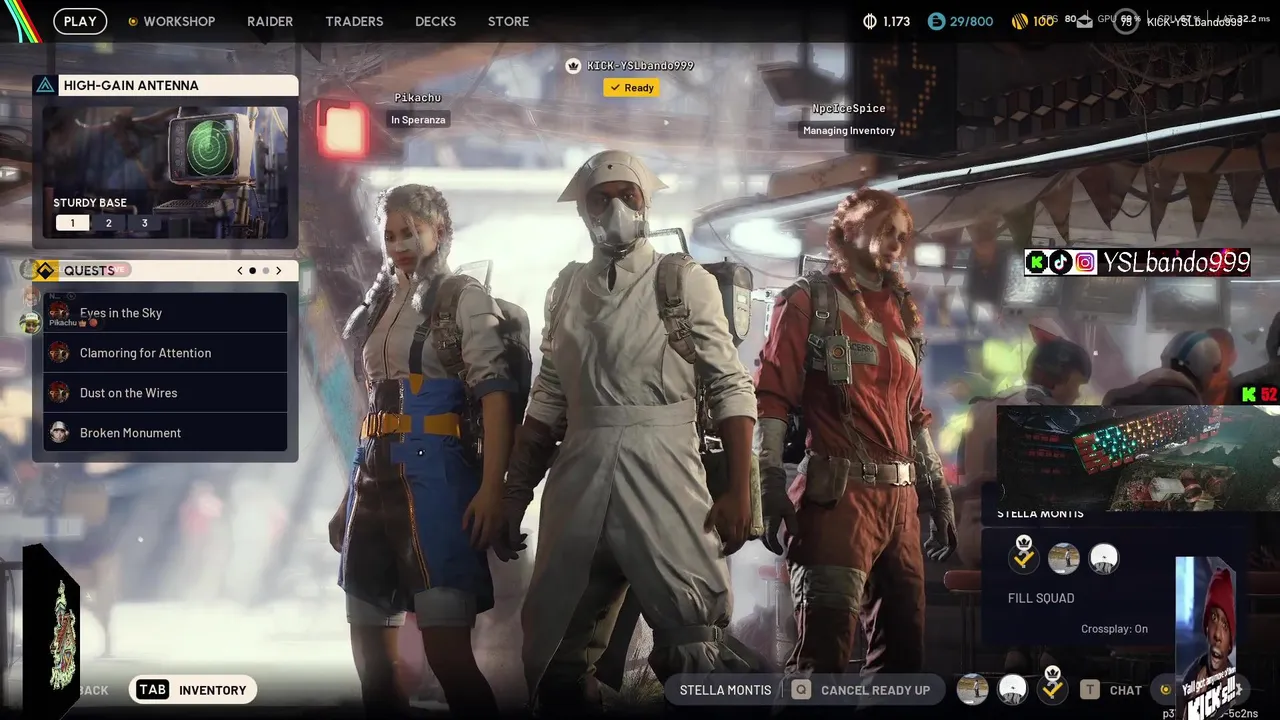Switch to the RAIDER tab

(x=270, y=21)
